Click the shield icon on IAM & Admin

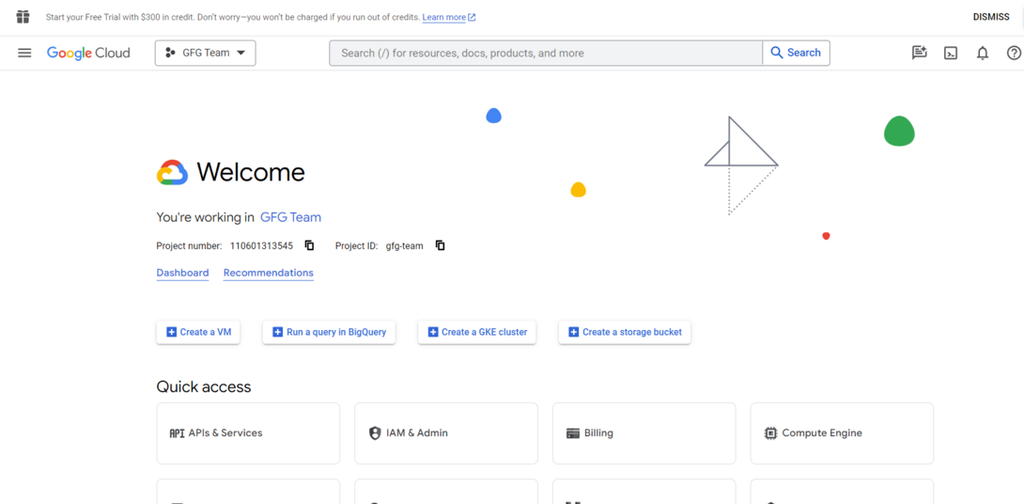point(375,433)
